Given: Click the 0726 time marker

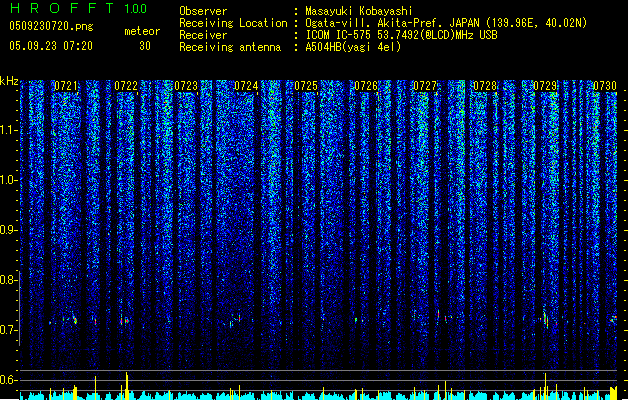Looking at the screenshot, I should [x=366, y=86].
